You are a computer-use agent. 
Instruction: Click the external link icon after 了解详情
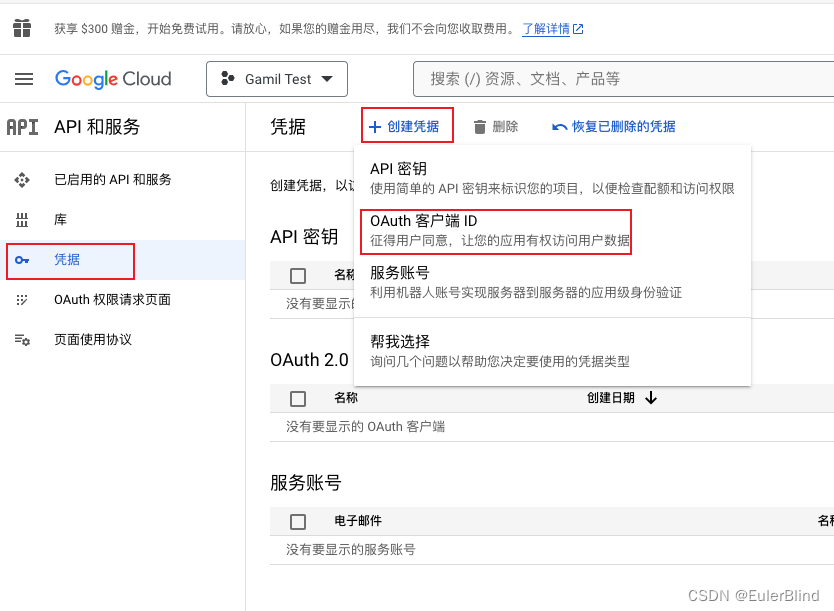[x=578, y=29]
